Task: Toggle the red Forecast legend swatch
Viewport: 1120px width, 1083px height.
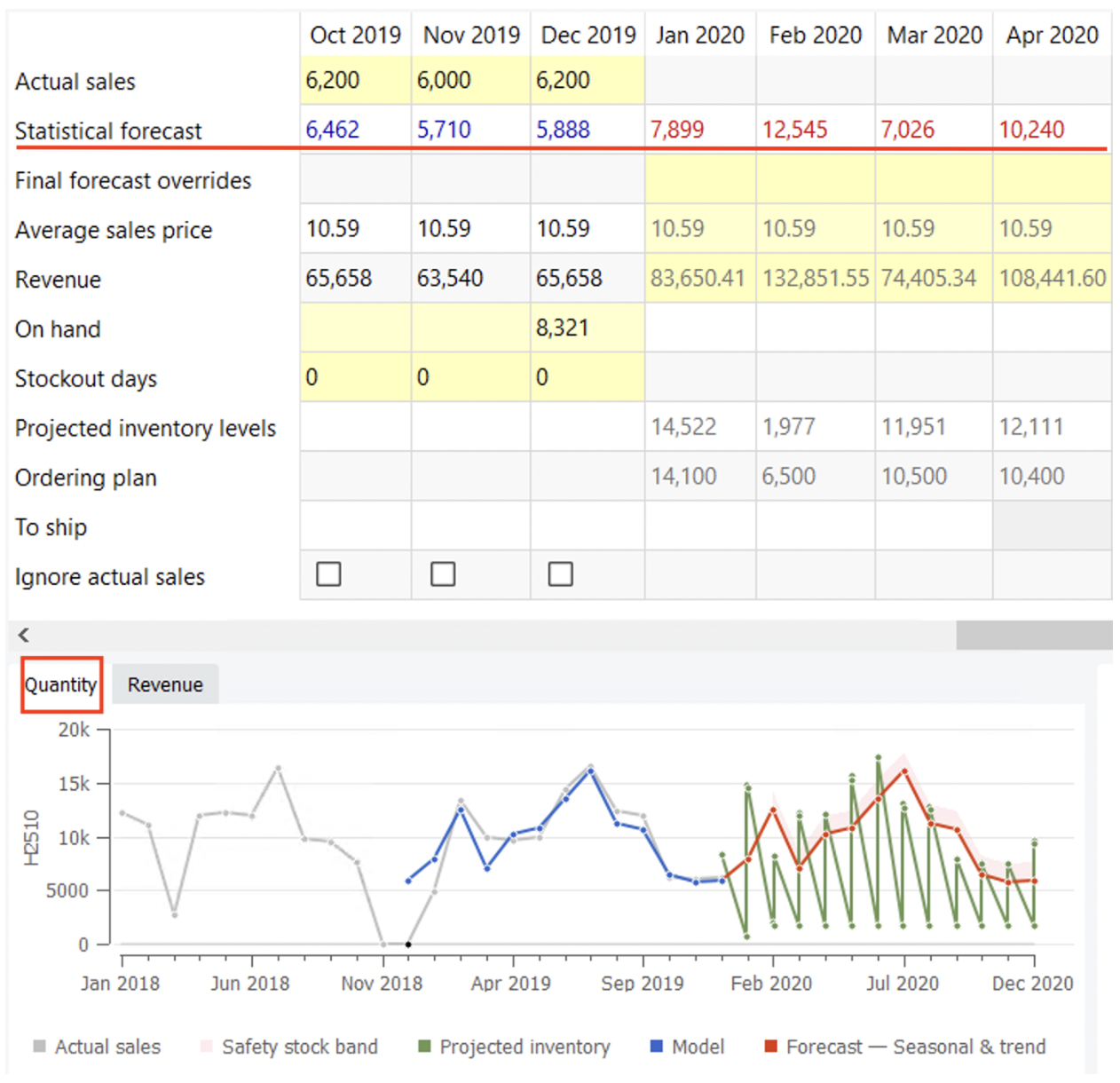Action: [771, 1047]
